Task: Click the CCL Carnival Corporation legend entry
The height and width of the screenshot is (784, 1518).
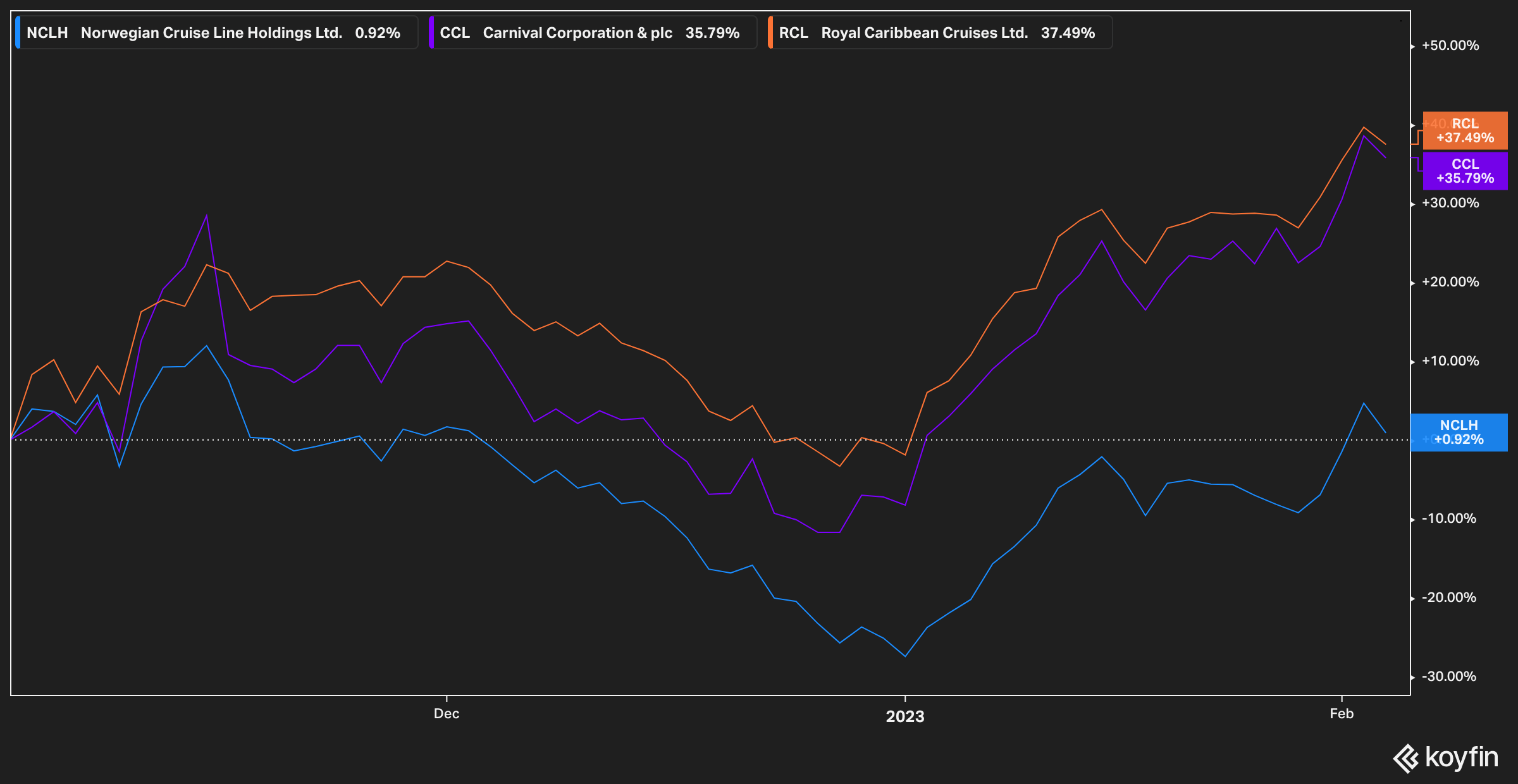Action: 593,33
